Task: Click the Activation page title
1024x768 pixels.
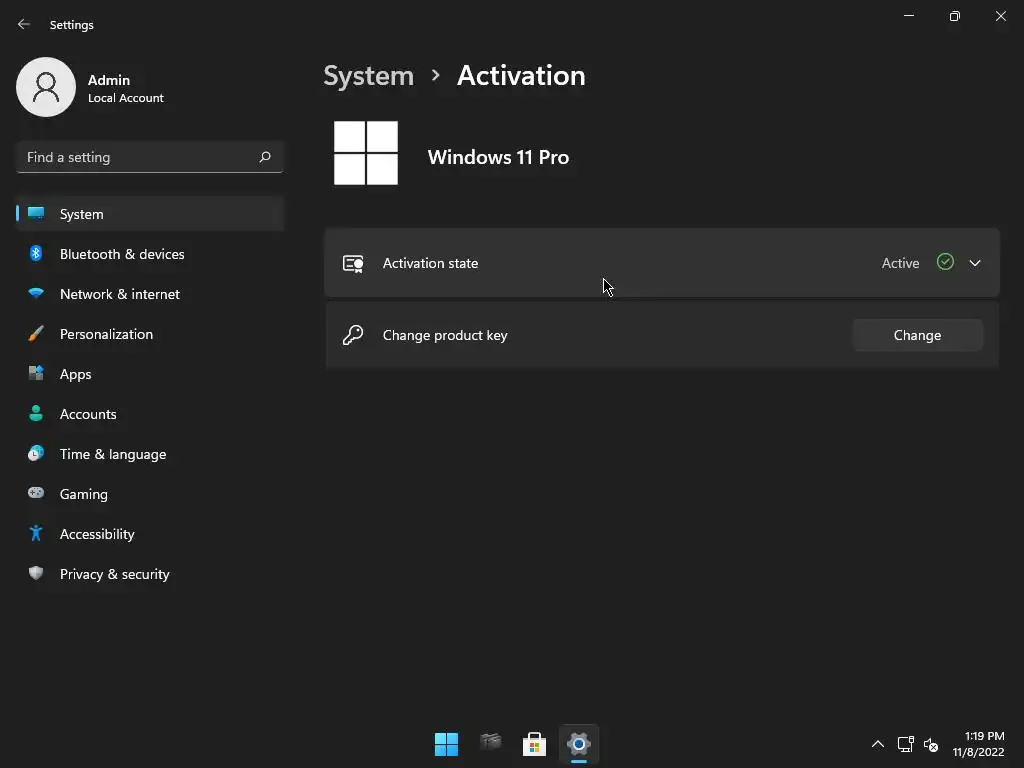Action: (x=521, y=76)
